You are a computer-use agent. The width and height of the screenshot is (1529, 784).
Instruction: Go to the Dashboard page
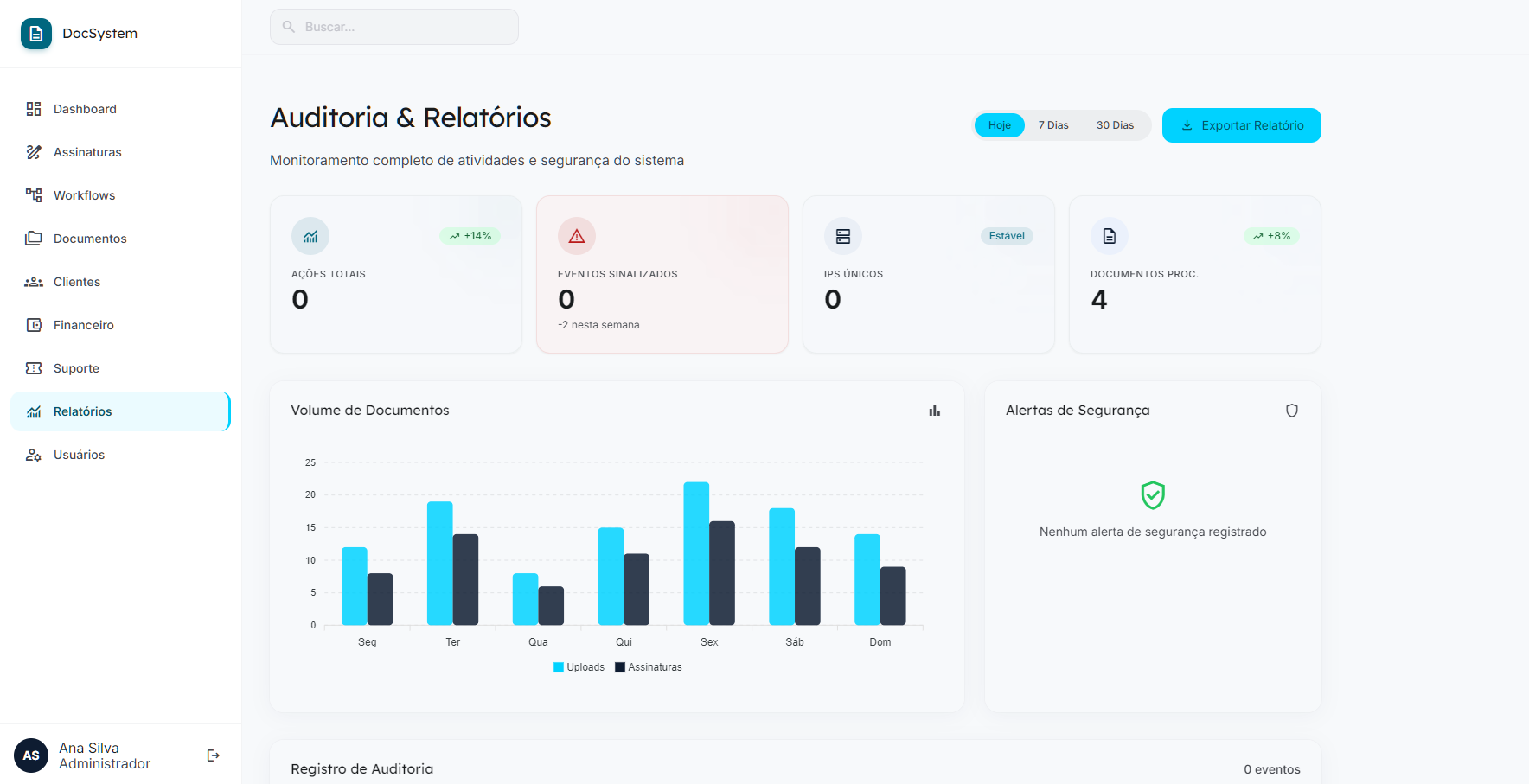121,109
